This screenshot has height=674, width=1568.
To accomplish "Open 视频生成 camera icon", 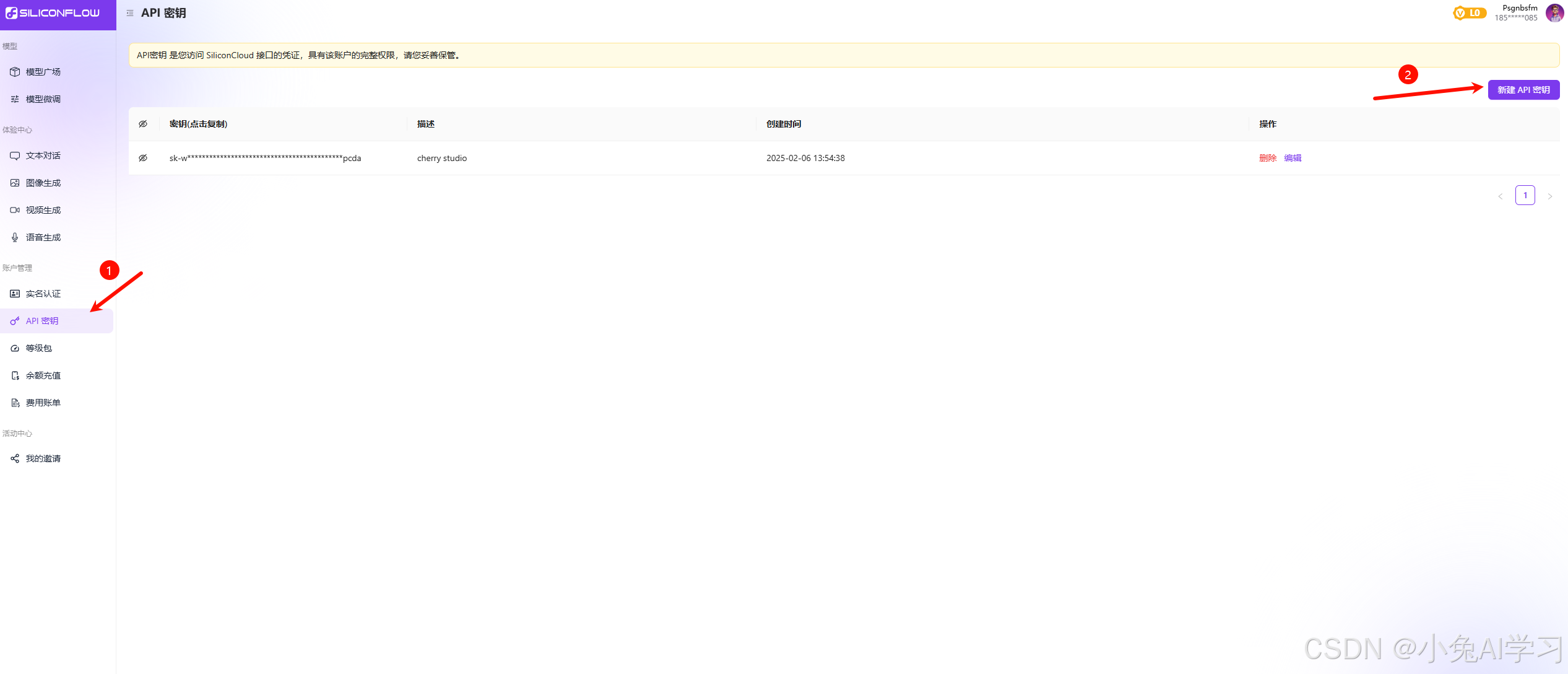I will point(15,210).
